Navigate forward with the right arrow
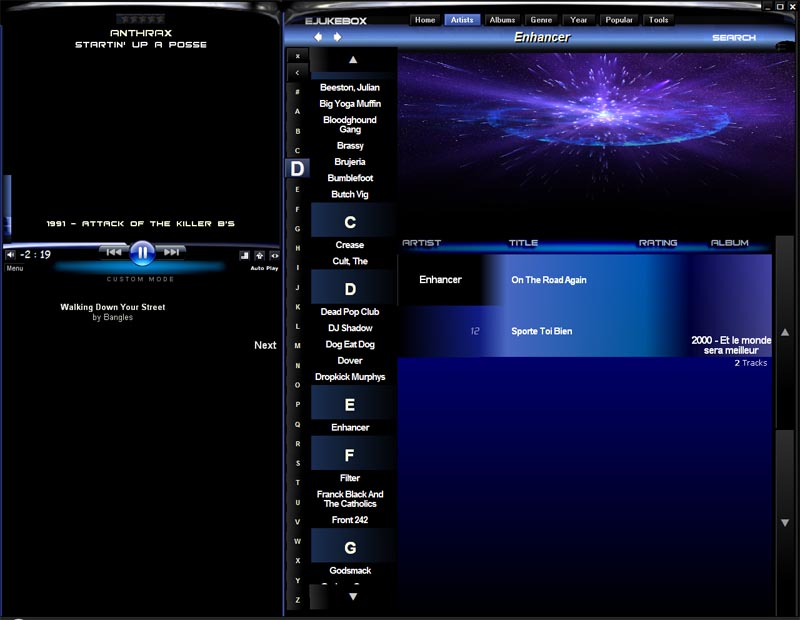800x620 pixels. coord(337,37)
